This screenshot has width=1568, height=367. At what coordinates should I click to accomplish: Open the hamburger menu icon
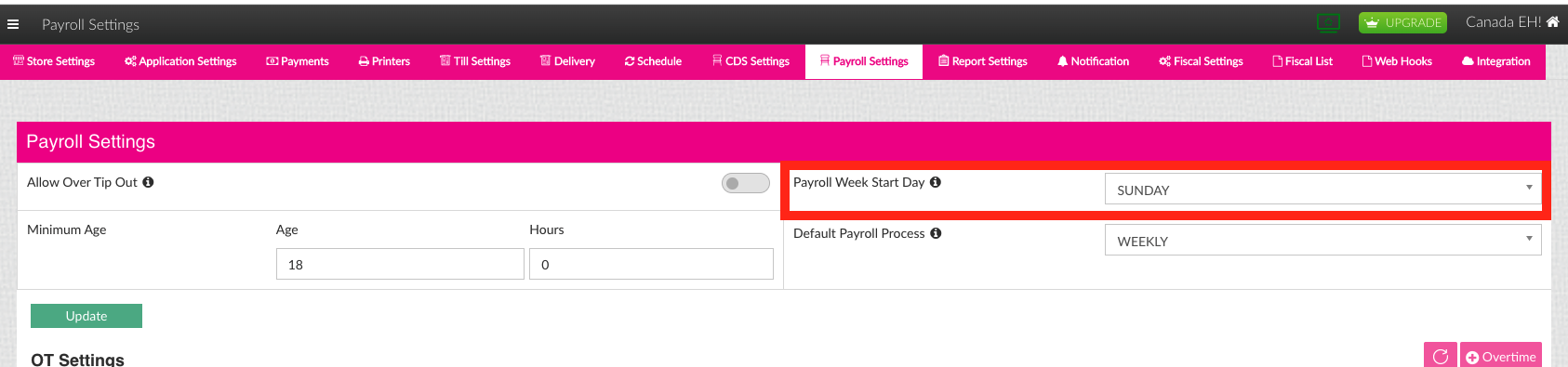[x=13, y=24]
